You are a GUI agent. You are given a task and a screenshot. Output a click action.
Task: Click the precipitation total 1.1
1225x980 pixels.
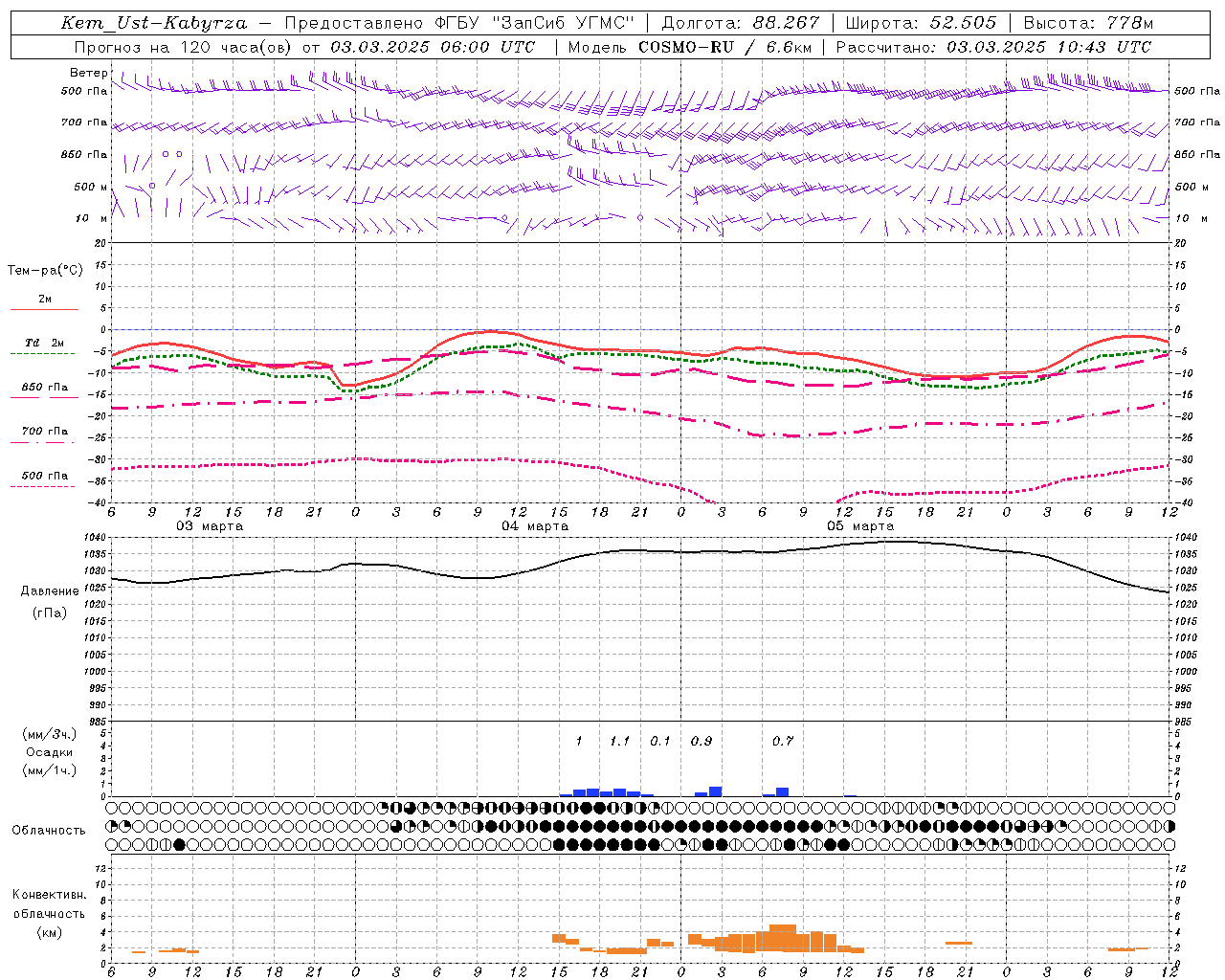point(619,741)
